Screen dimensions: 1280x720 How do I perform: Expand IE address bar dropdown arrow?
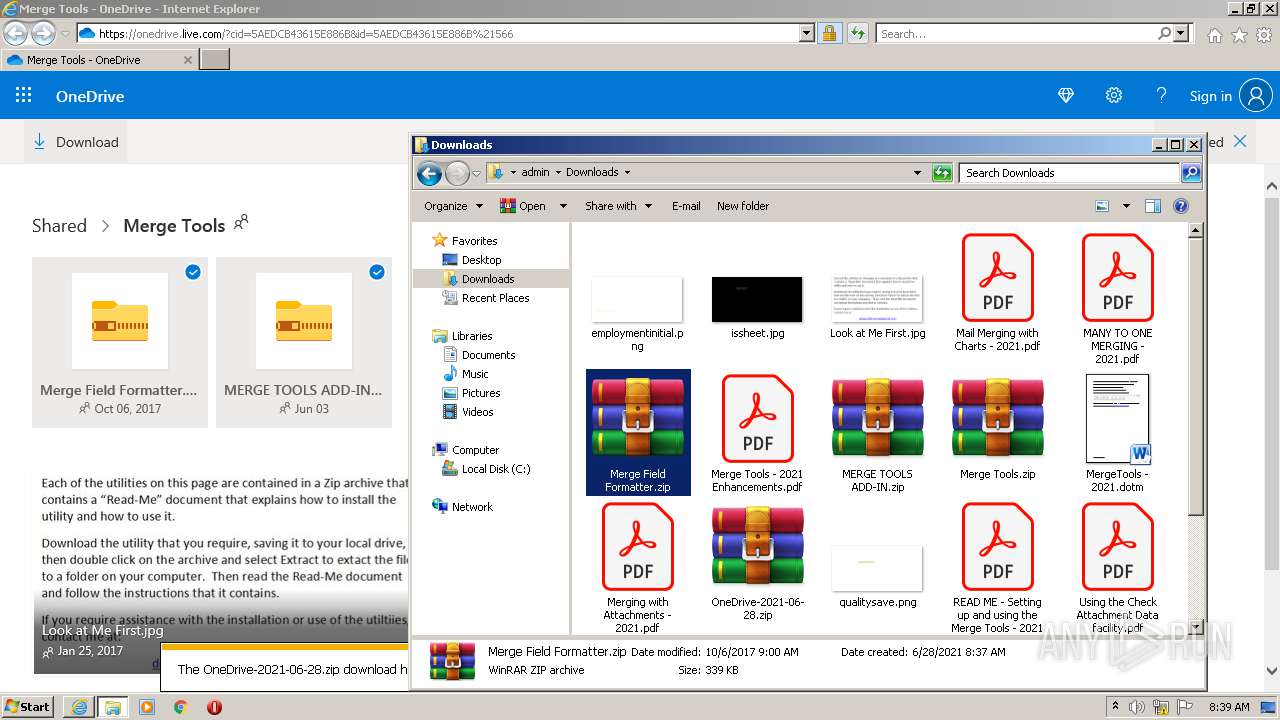point(807,34)
